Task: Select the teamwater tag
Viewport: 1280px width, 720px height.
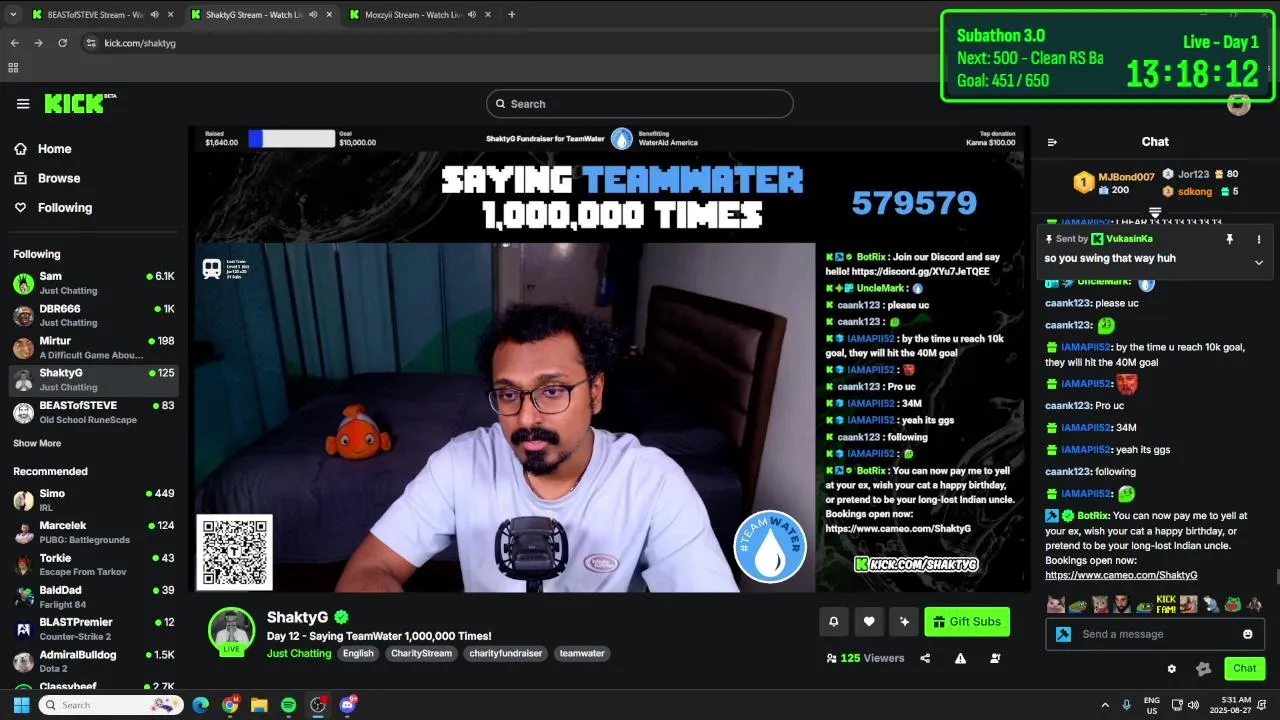Action: click(582, 653)
